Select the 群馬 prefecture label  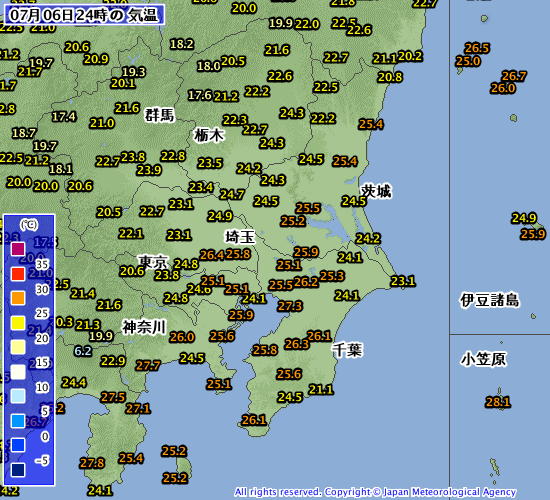click(160, 115)
